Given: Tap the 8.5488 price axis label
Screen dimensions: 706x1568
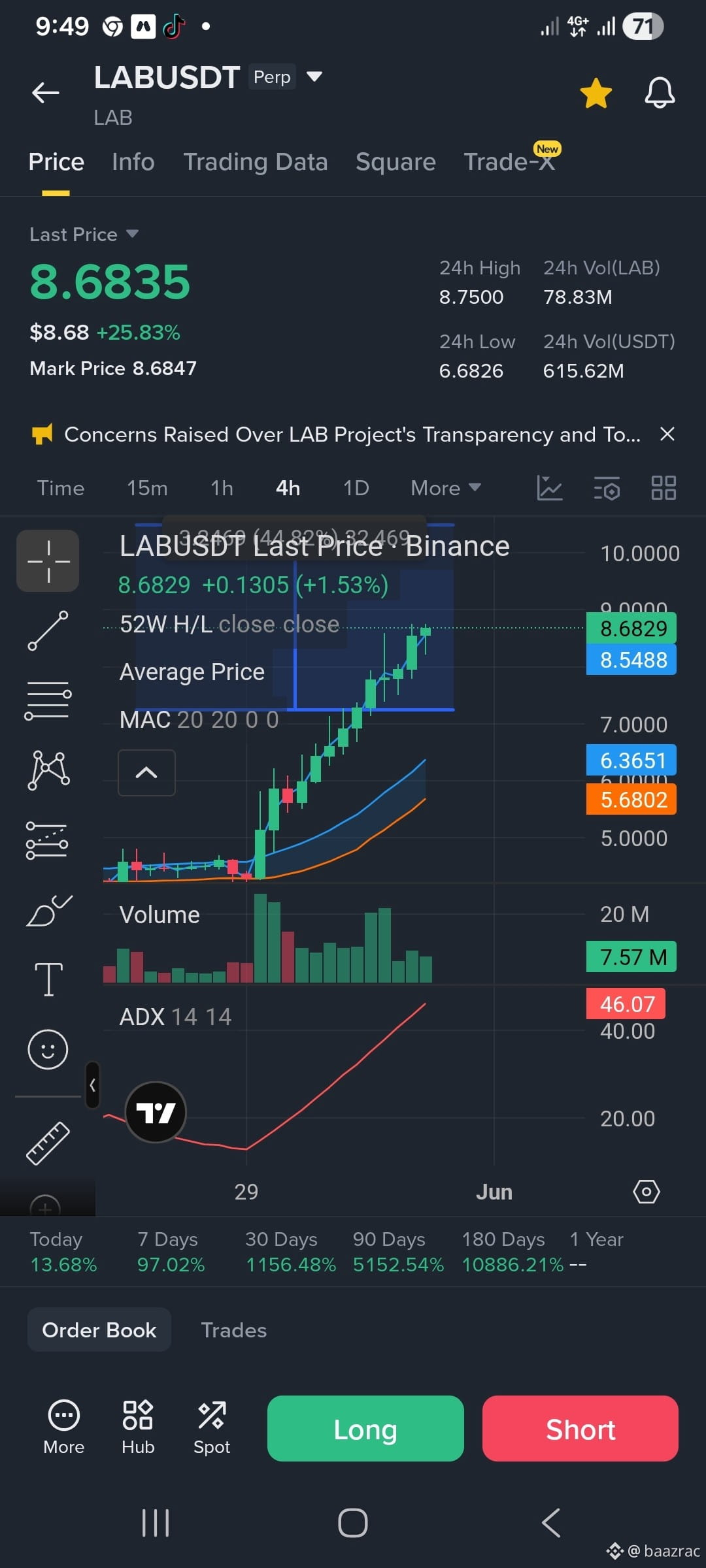Looking at the screenshot, I should tap(631, 660).
